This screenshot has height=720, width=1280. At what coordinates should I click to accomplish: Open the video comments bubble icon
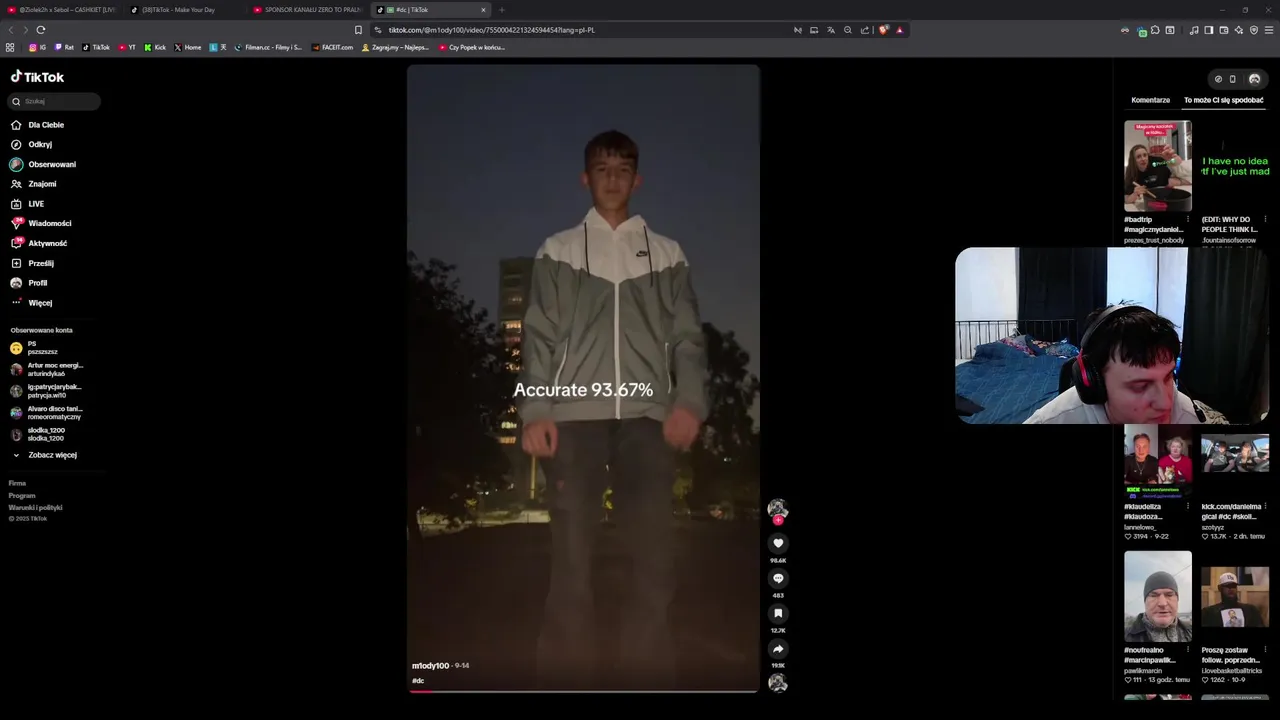pos(778,578)
